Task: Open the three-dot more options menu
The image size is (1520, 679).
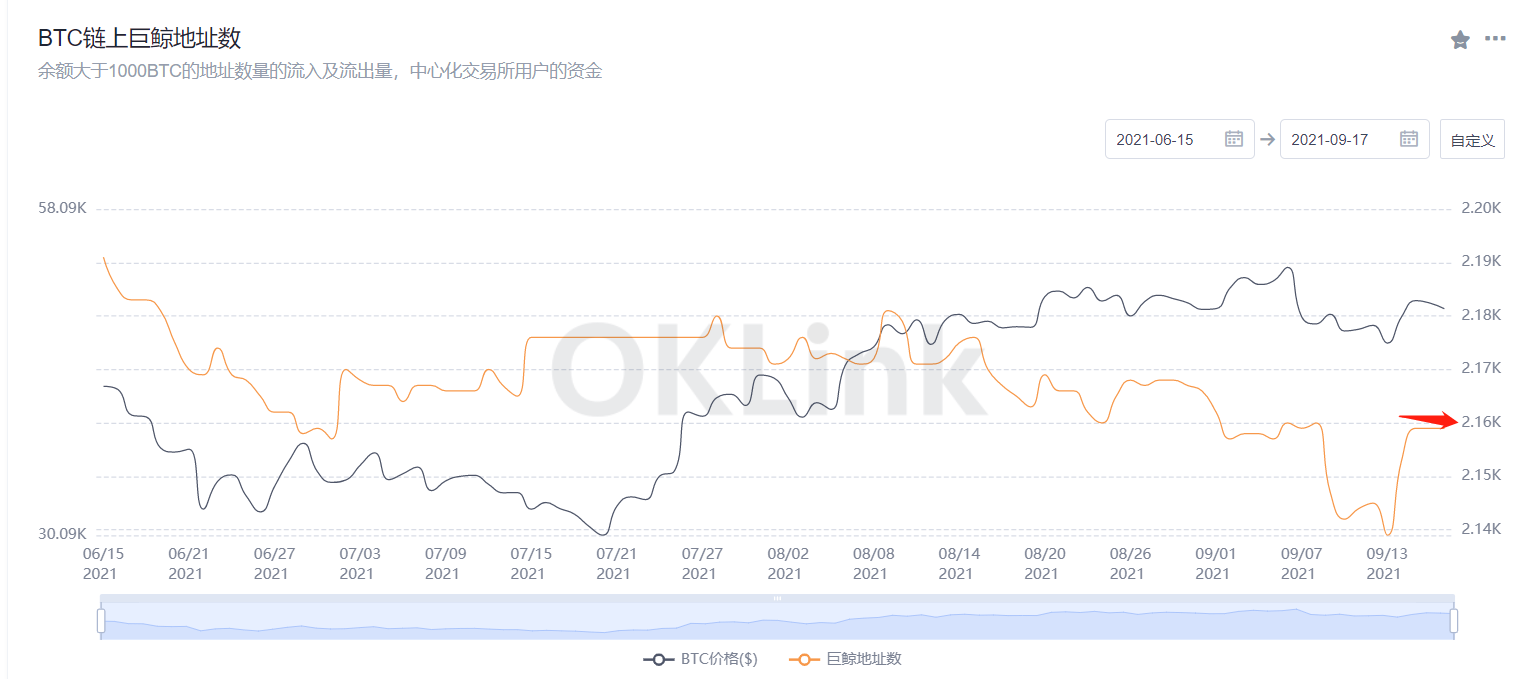Action: click(x=1495, y=39)
